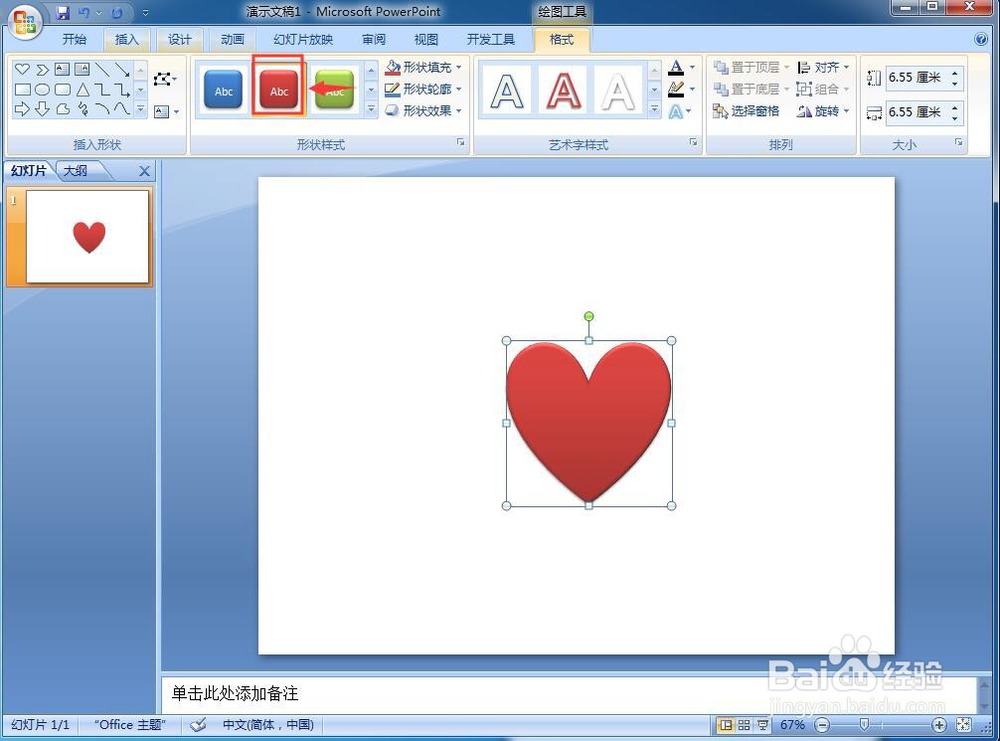
Task: Expand the WordArt styles gallery
Action: point(654,110)
